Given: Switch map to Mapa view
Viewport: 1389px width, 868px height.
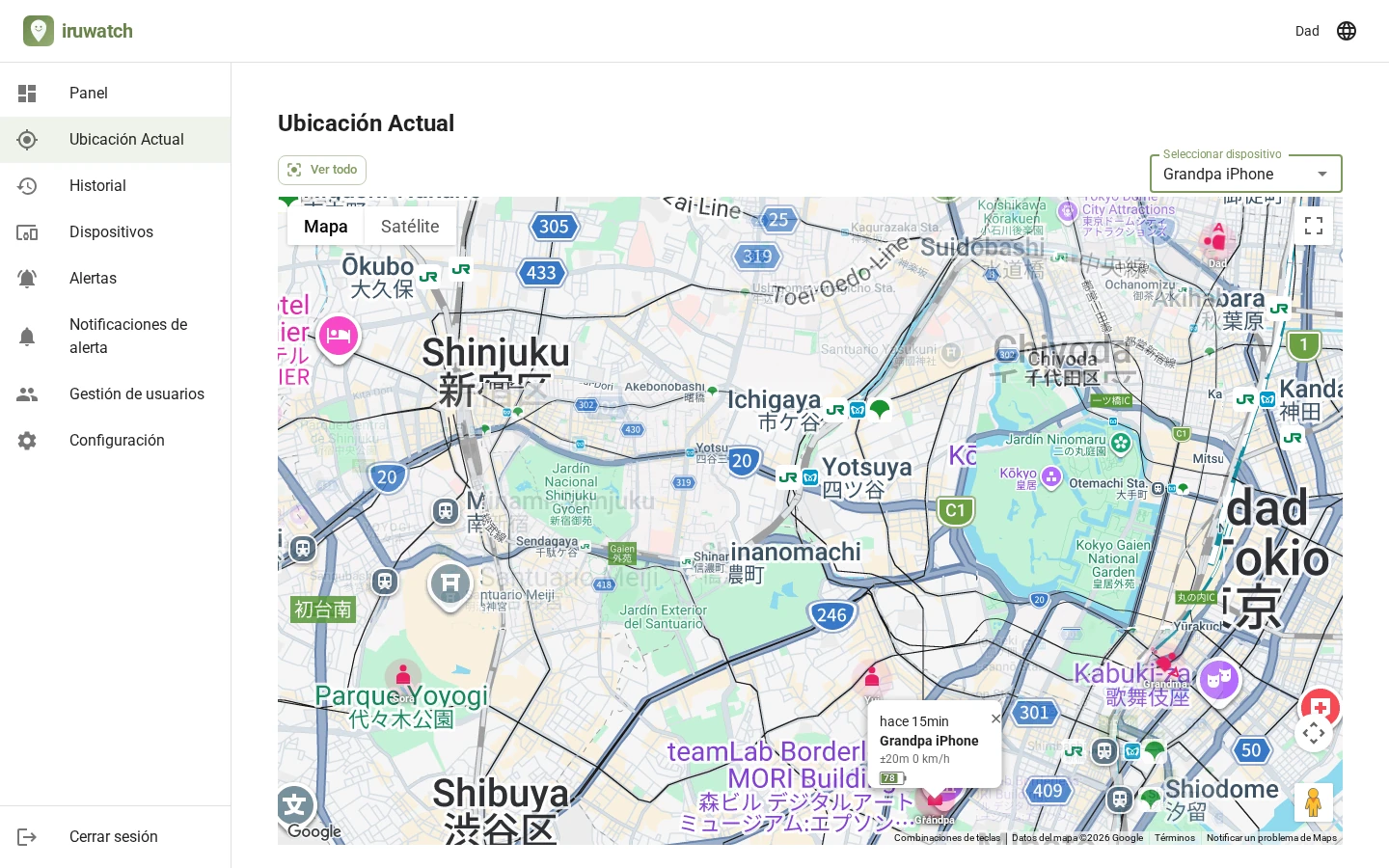Looking at the screenshot, I should pyautogui.click(x=325, y=227).
